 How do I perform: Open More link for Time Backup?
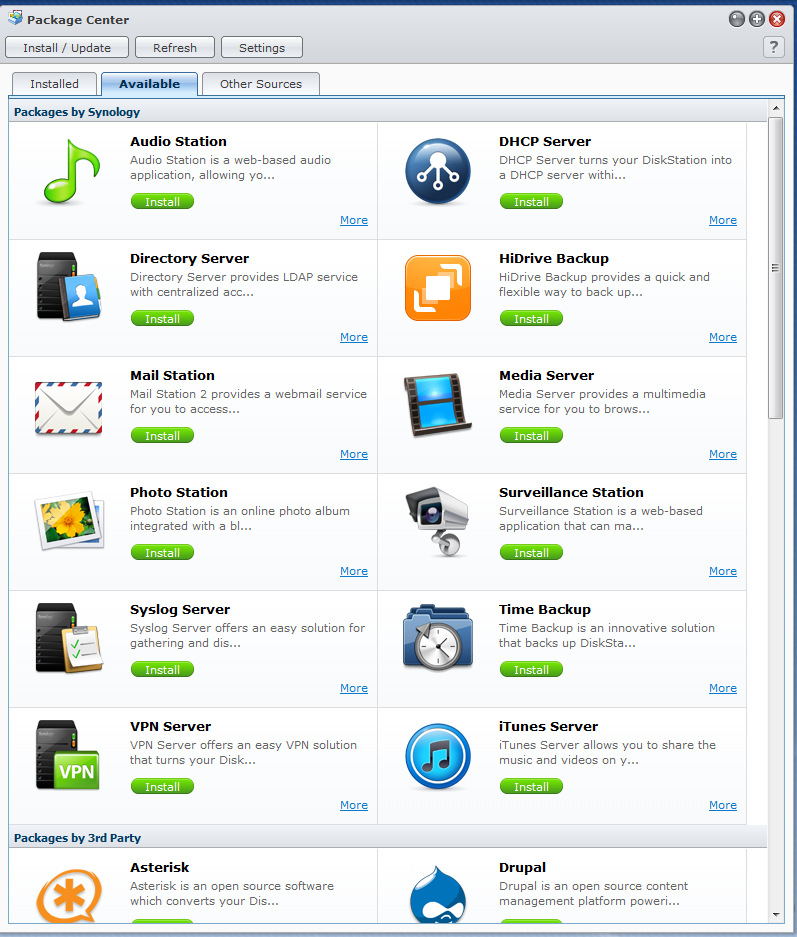[723, 688]
